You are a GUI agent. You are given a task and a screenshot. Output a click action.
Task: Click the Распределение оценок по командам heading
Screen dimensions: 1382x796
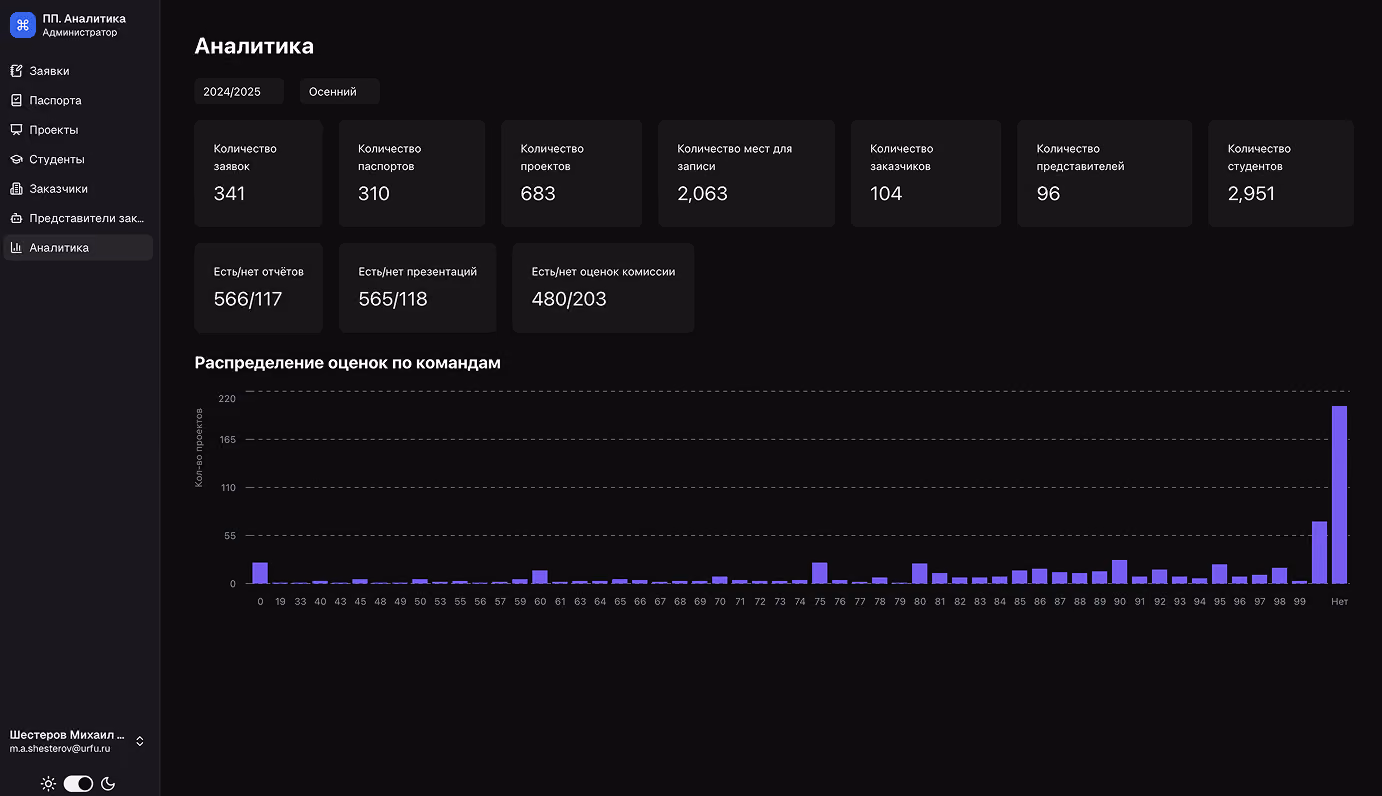tap(348, 363)
